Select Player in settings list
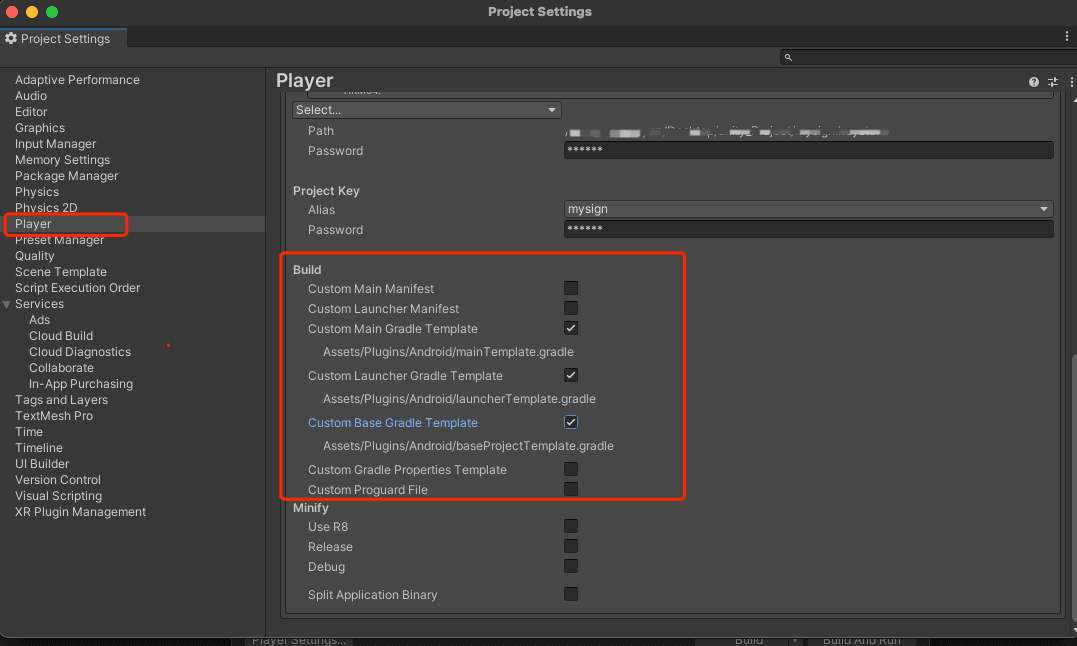Screen dimensions: 1077x646 point(33,224)
